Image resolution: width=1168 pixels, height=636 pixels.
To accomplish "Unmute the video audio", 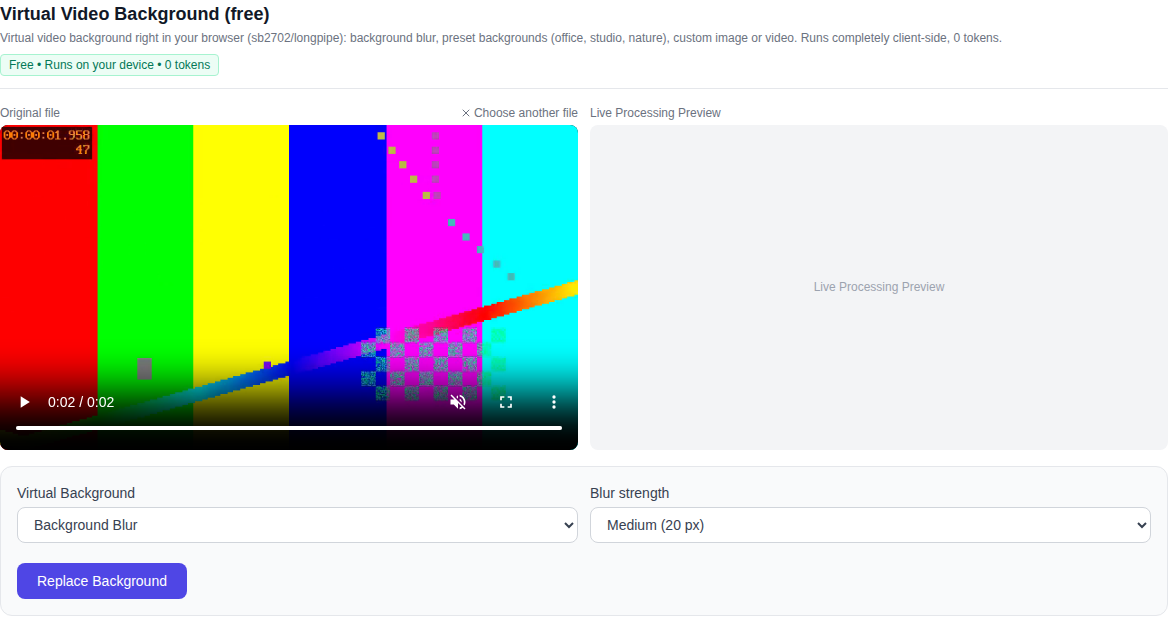I will pyautogui.click(x=458, y=402).
